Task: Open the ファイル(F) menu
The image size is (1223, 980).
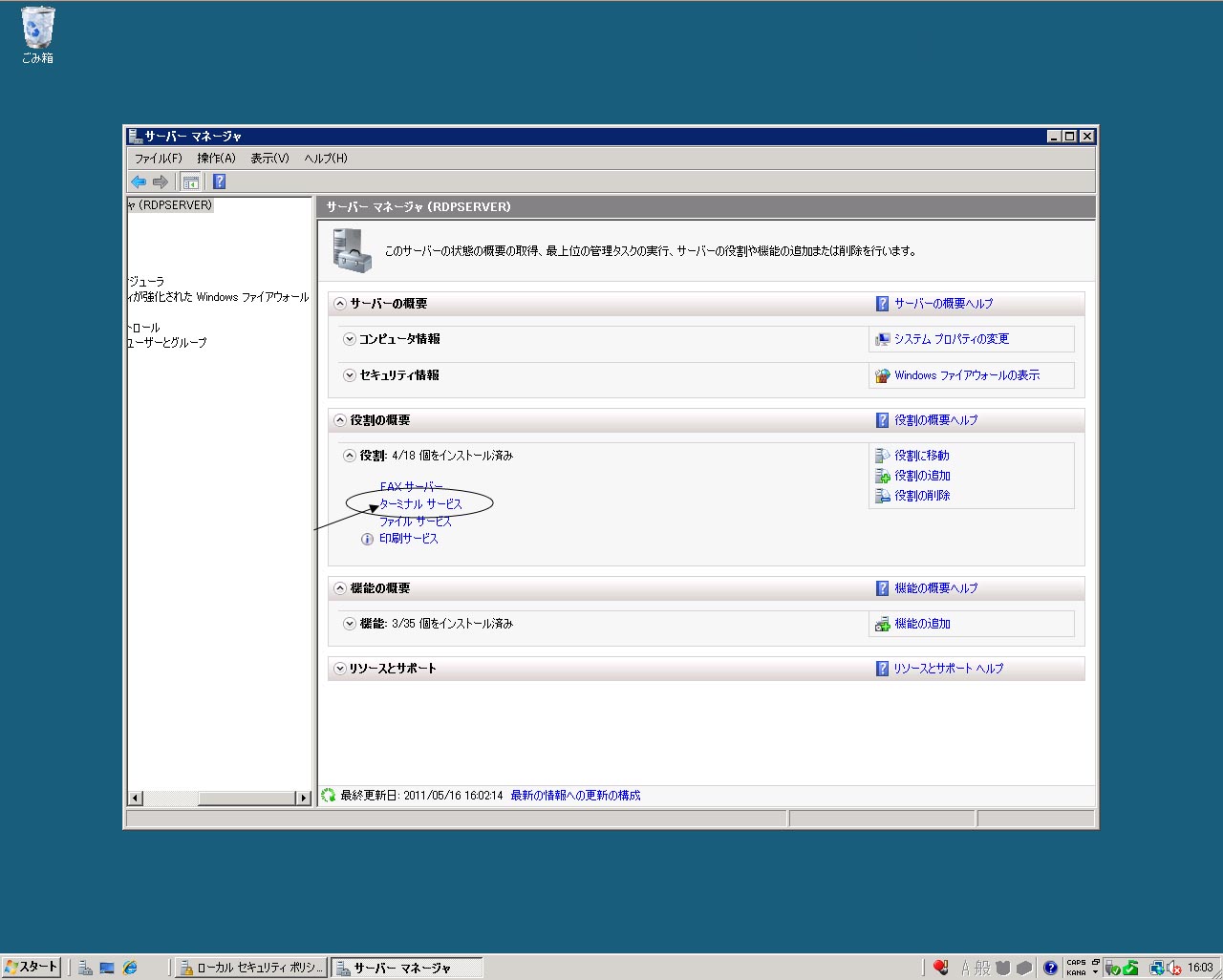Action: click(x=158, y=159)
